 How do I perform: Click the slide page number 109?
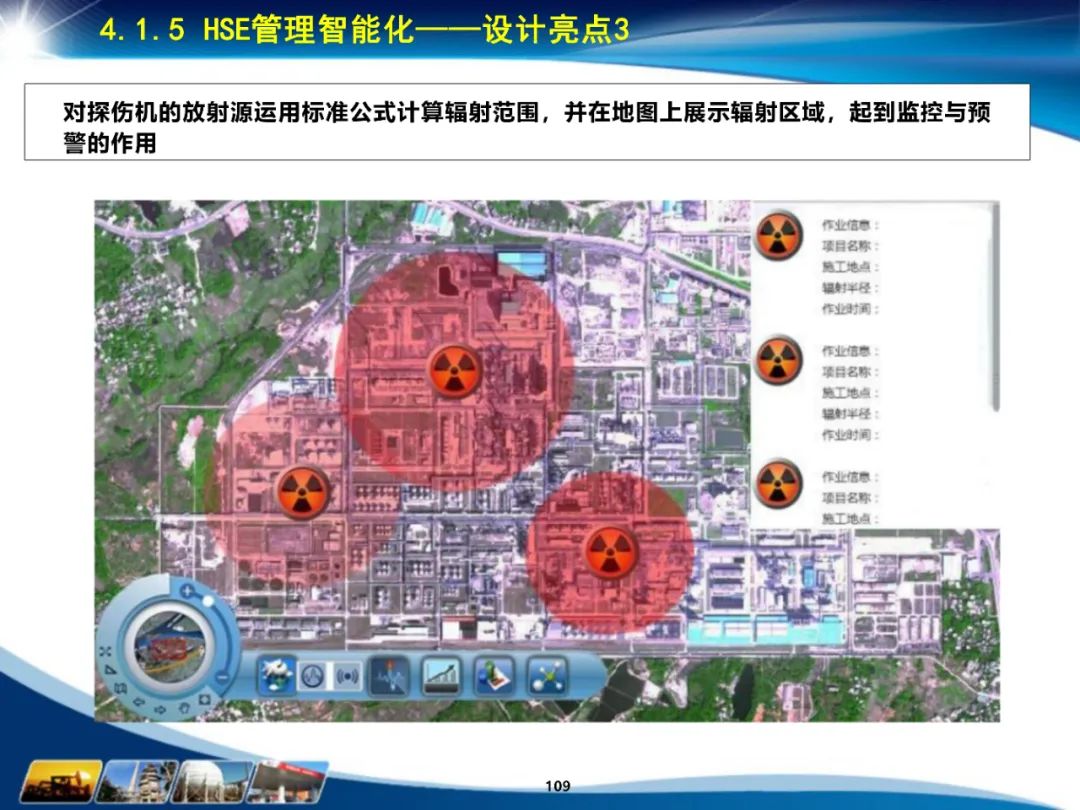coord(557,785)
